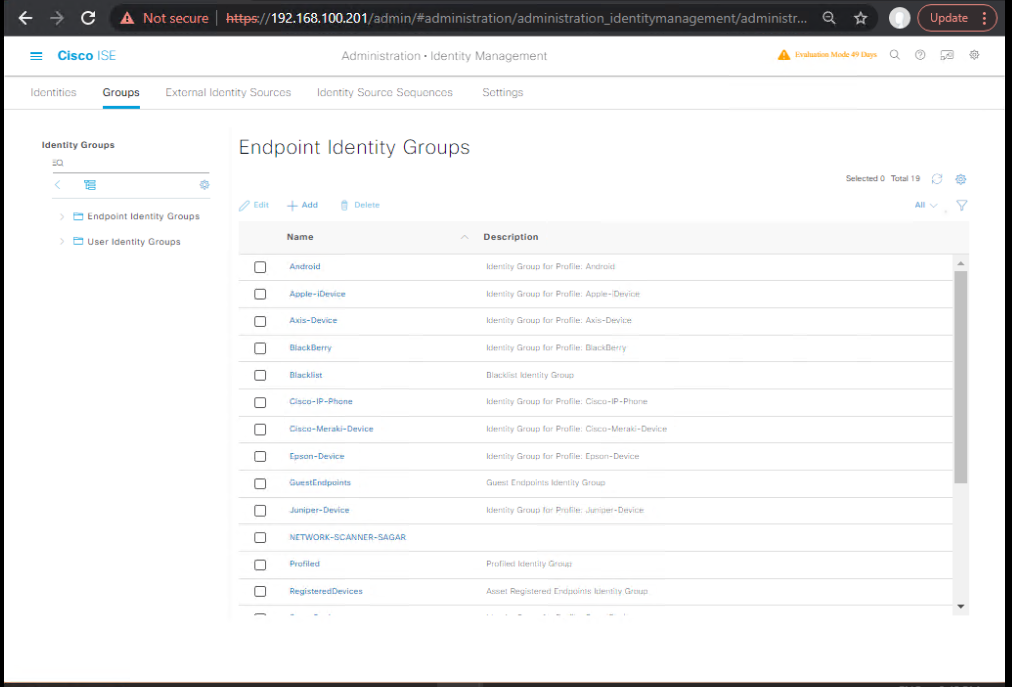Open table settings gear near Total 19
Viewport: 1012px width, 687px height.
point(961,179)
